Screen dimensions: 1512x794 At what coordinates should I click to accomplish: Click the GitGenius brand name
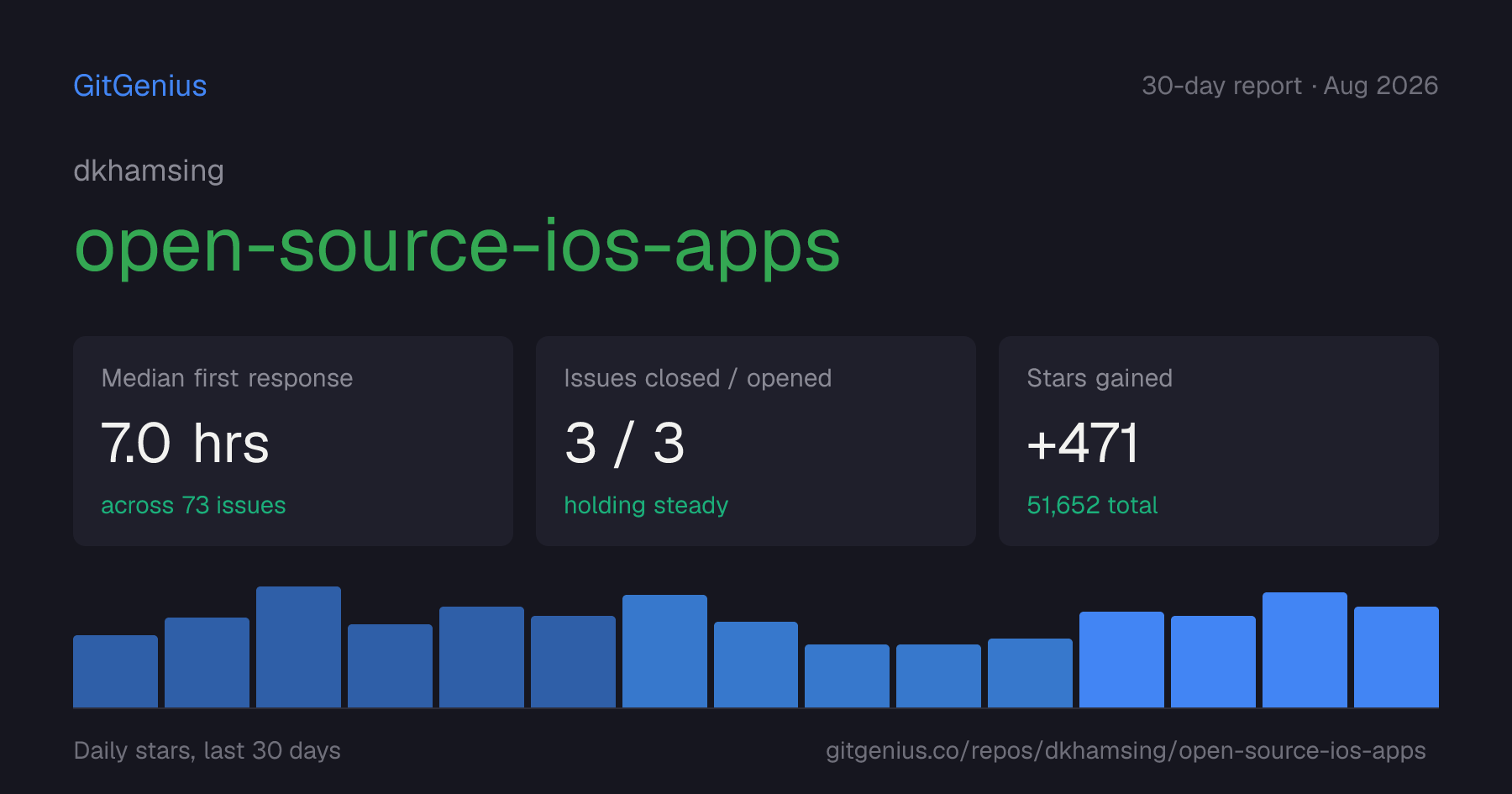(x=140, y=86)
